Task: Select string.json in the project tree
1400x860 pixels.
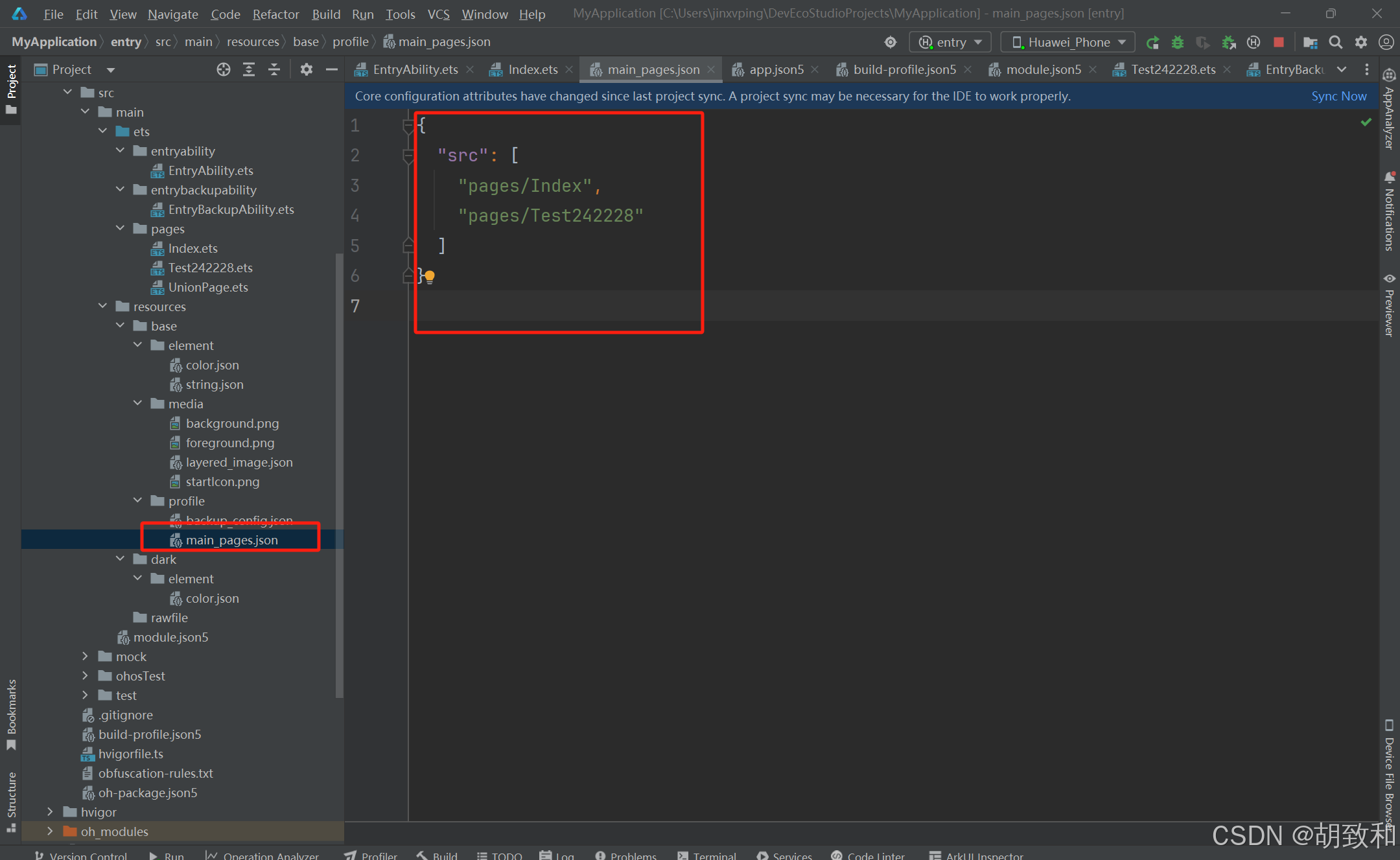Action: tap(214, 384)
